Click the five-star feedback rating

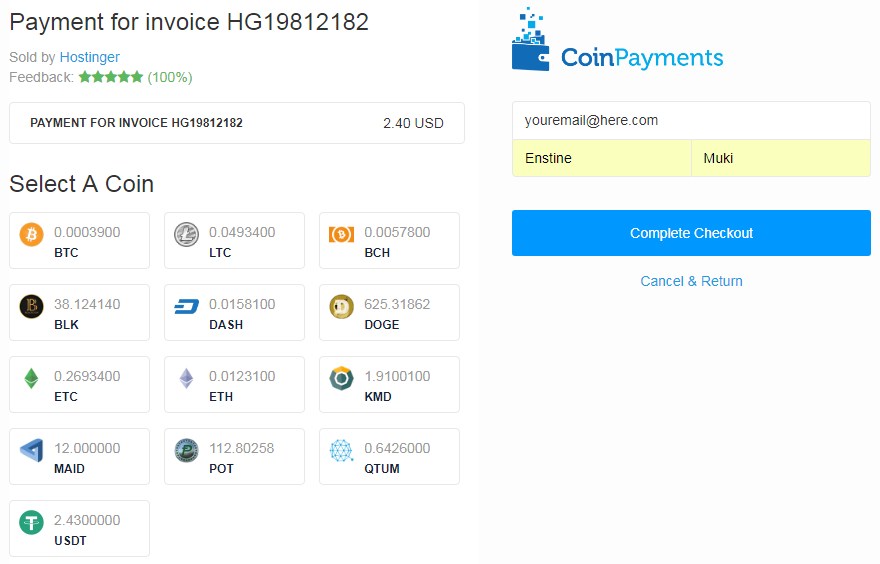pyautogui.click(x=111, y=77)
